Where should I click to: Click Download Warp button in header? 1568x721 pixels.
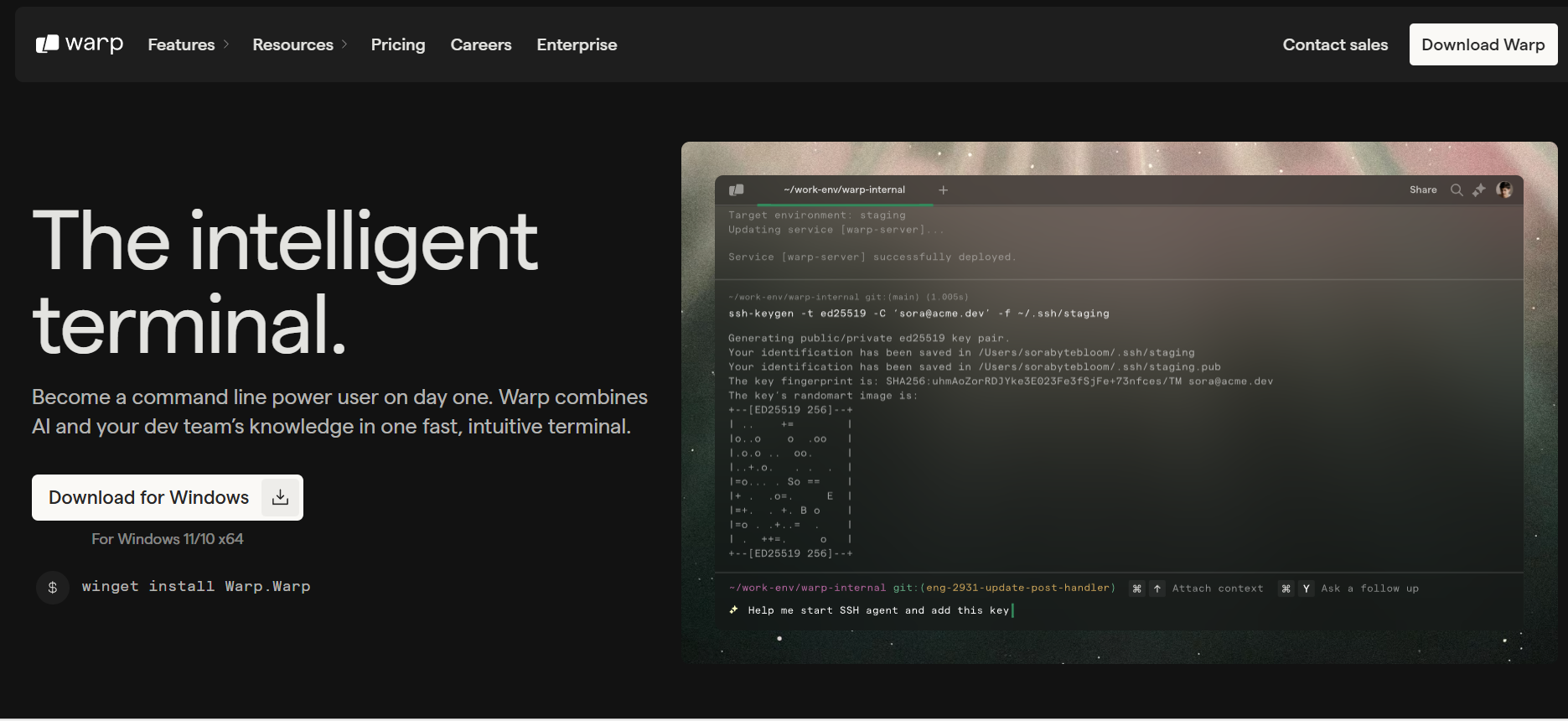1483,44
